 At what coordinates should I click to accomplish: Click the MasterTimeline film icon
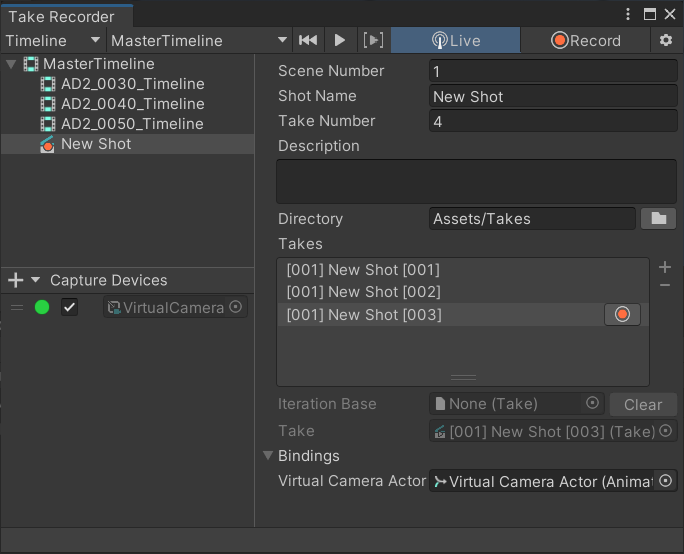click(x=31, y=64)
